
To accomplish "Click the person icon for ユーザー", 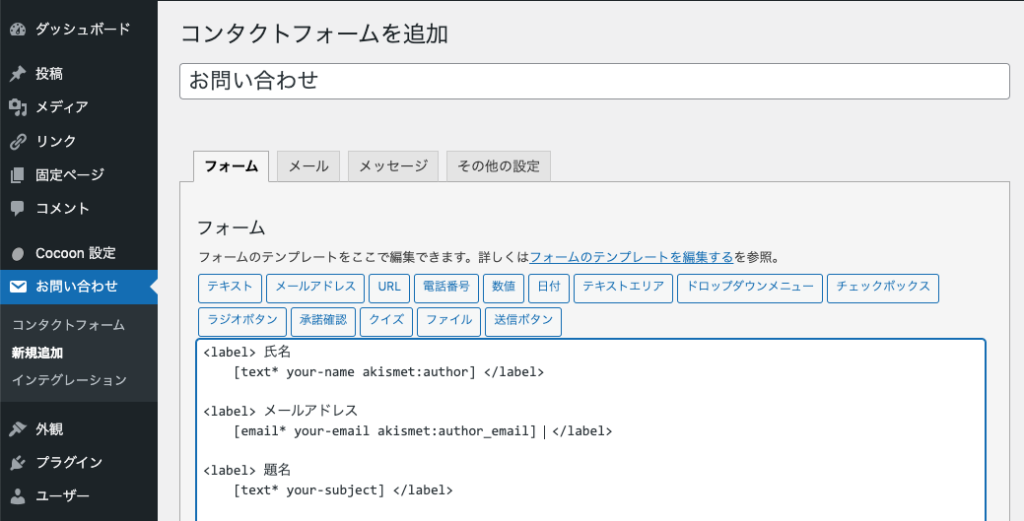I will (x=18, y=497).
